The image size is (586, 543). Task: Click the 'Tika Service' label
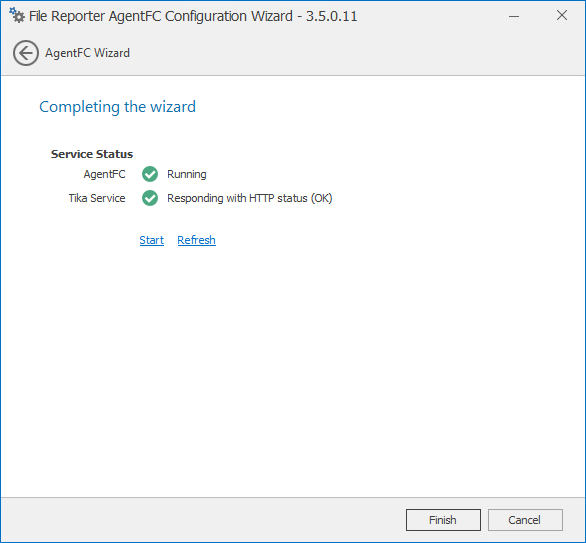(97, 198)
